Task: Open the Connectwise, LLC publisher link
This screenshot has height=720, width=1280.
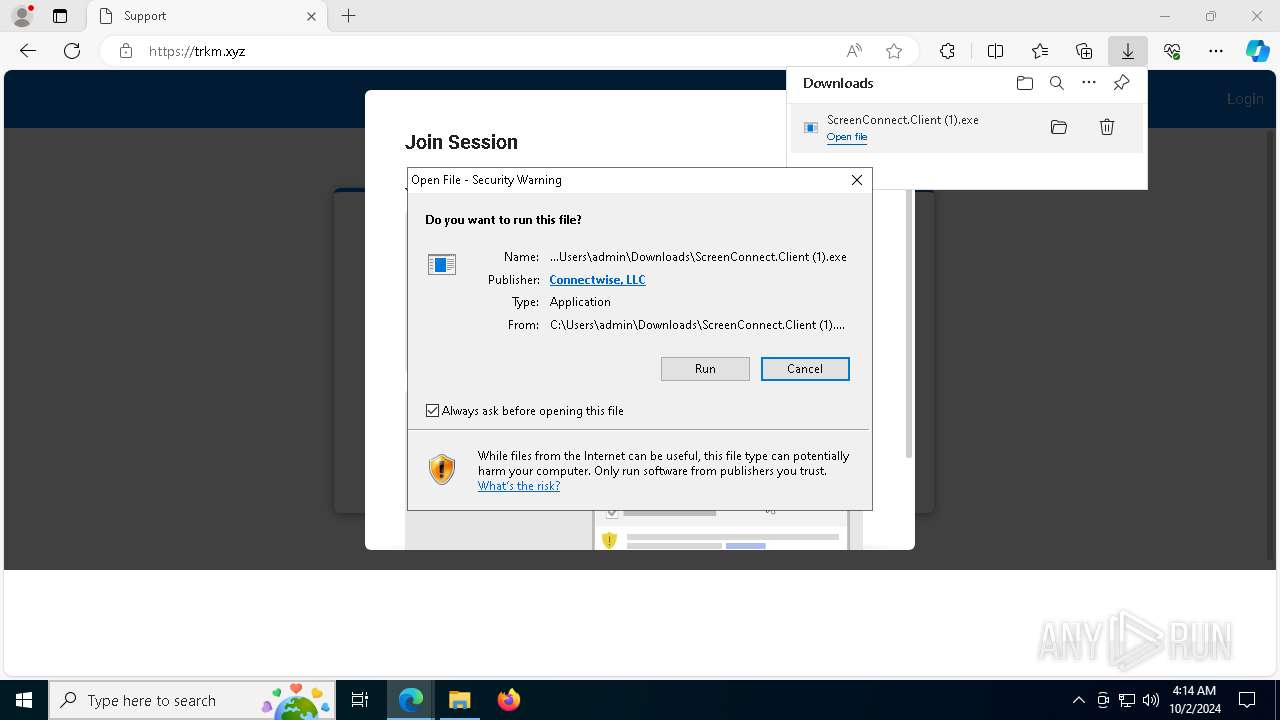Action: click(597, 280)
